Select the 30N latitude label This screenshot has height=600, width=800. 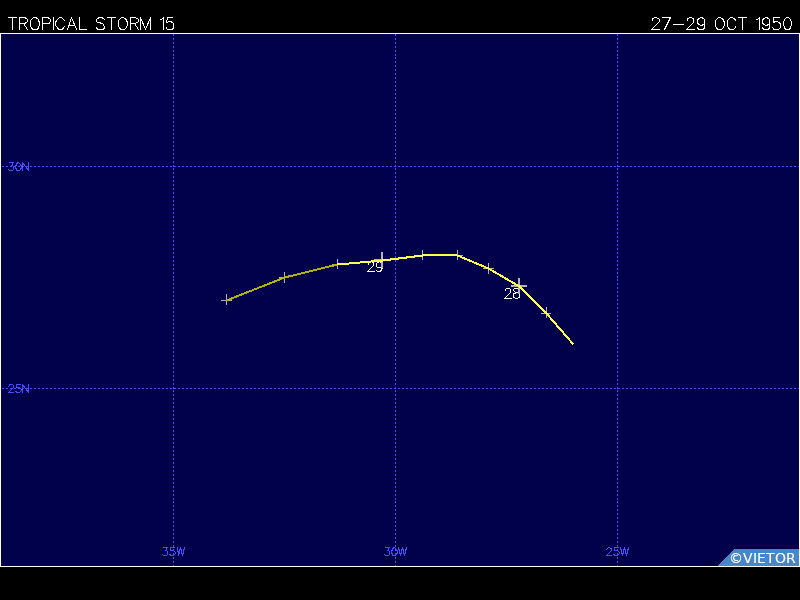18,167
